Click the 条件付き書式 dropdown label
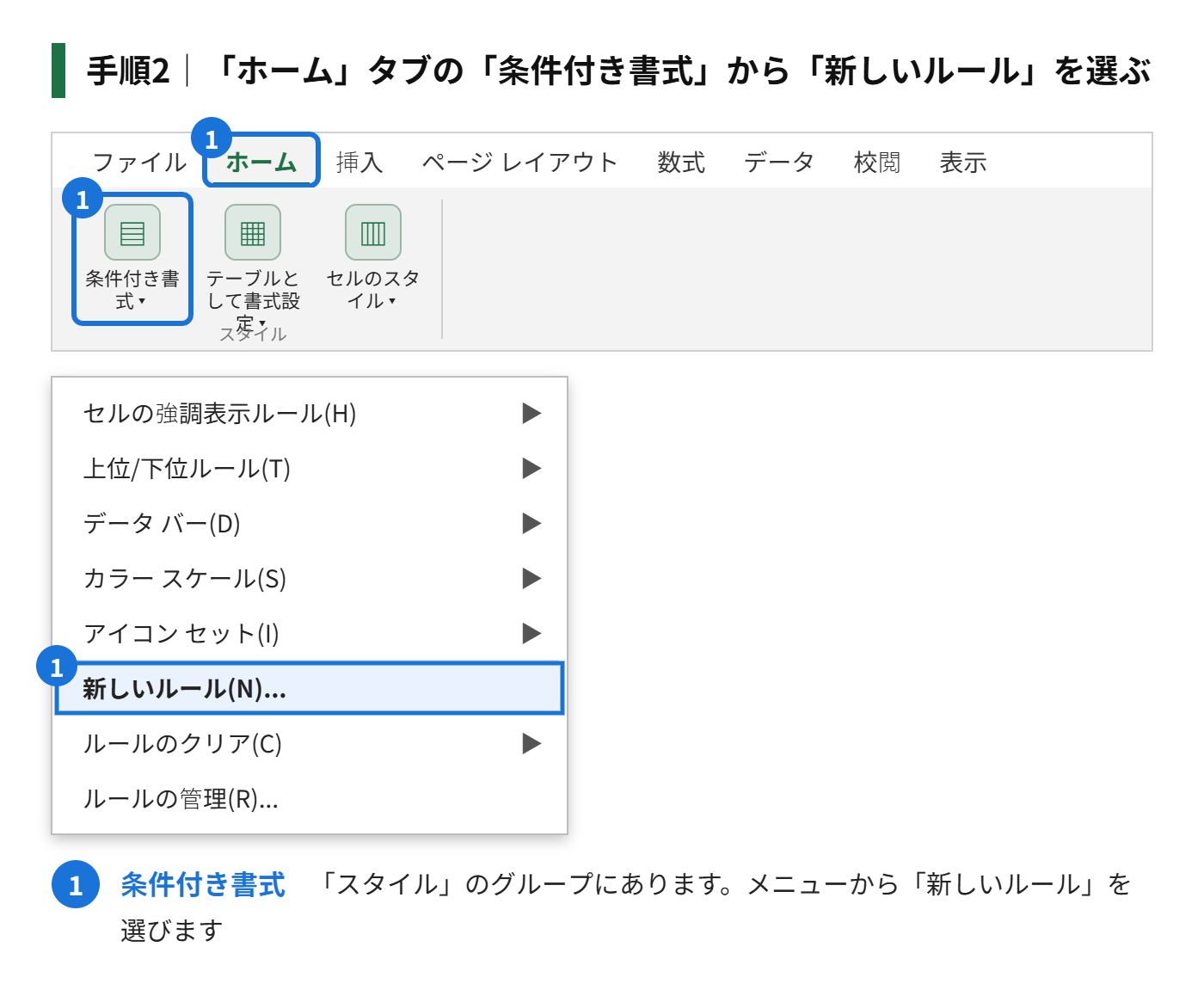 pos(132,290)
